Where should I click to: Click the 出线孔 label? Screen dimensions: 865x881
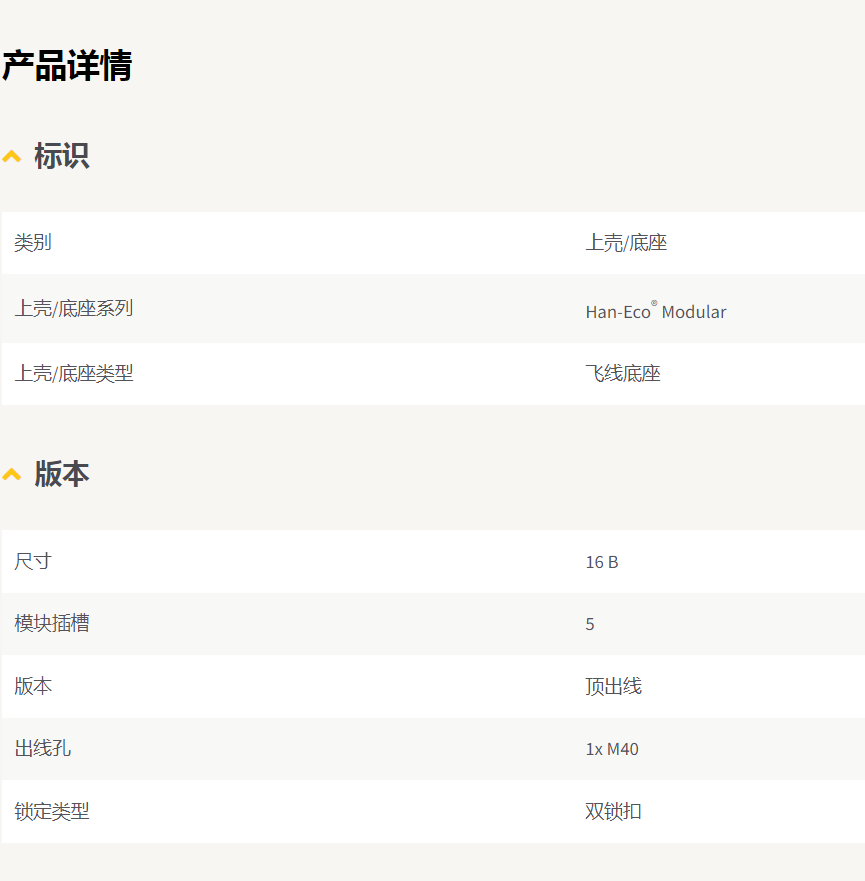(x=43, y=748)
